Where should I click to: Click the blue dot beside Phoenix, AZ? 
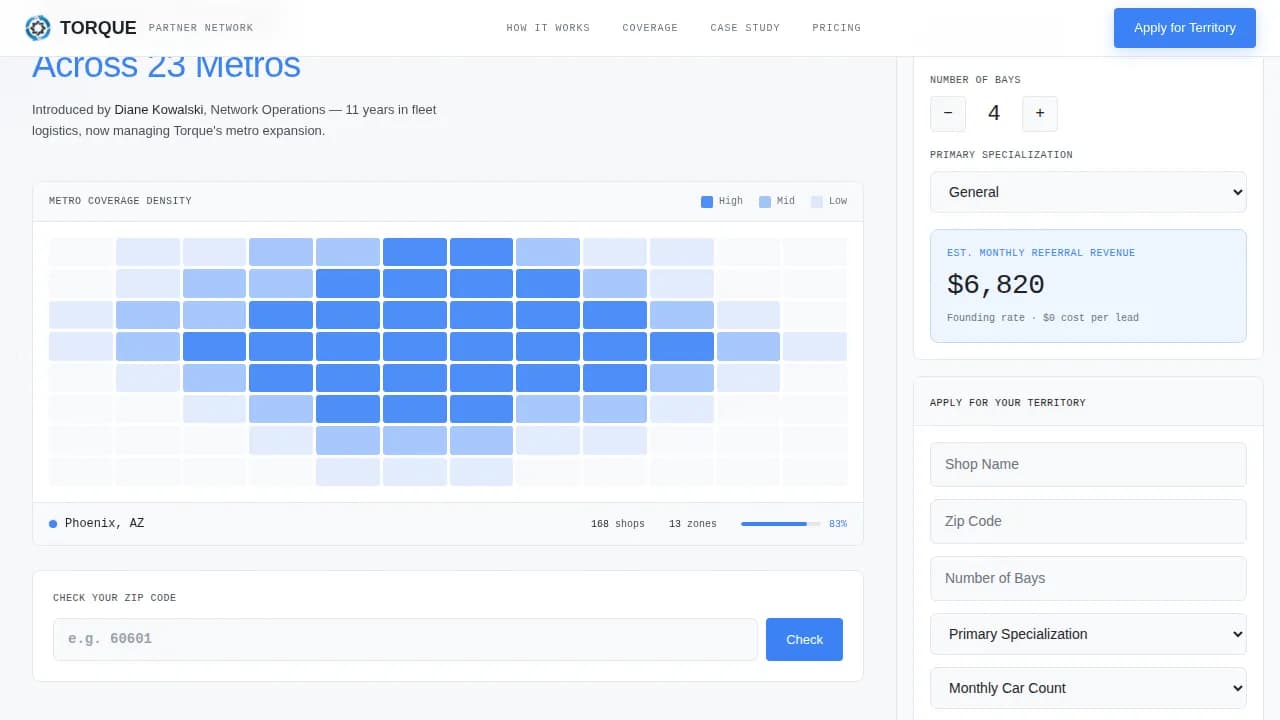tap(53, 522)
